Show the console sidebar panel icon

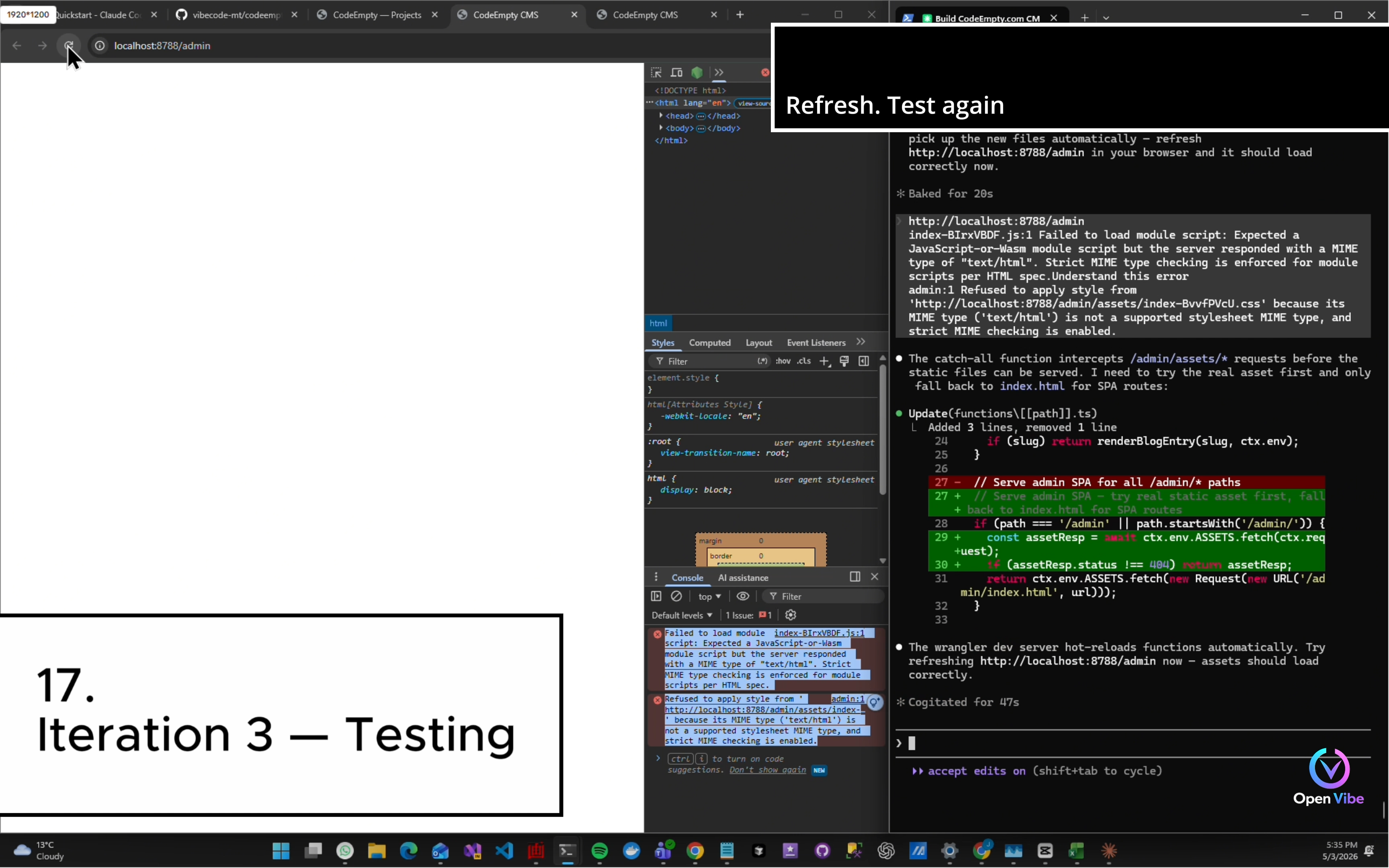656,596
